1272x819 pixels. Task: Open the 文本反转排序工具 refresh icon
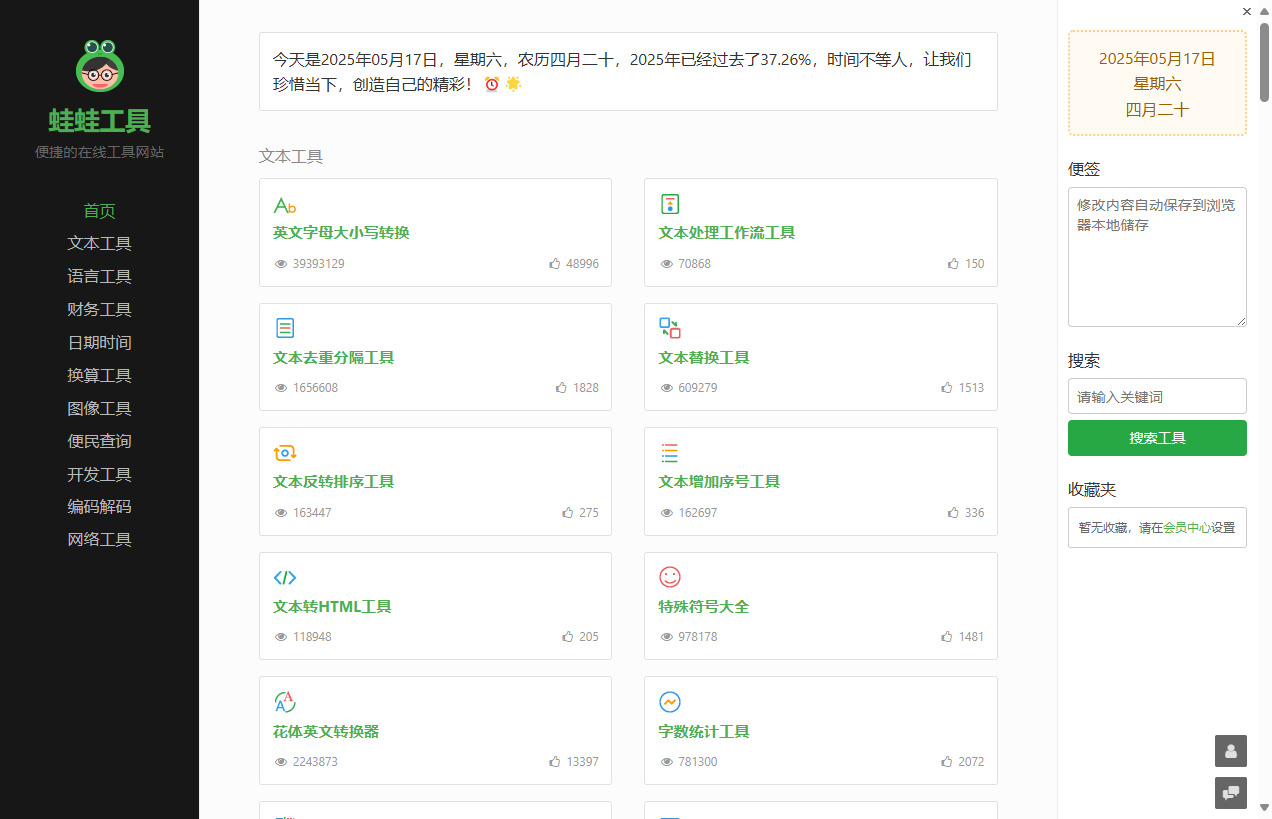click(x=284, y=453)
